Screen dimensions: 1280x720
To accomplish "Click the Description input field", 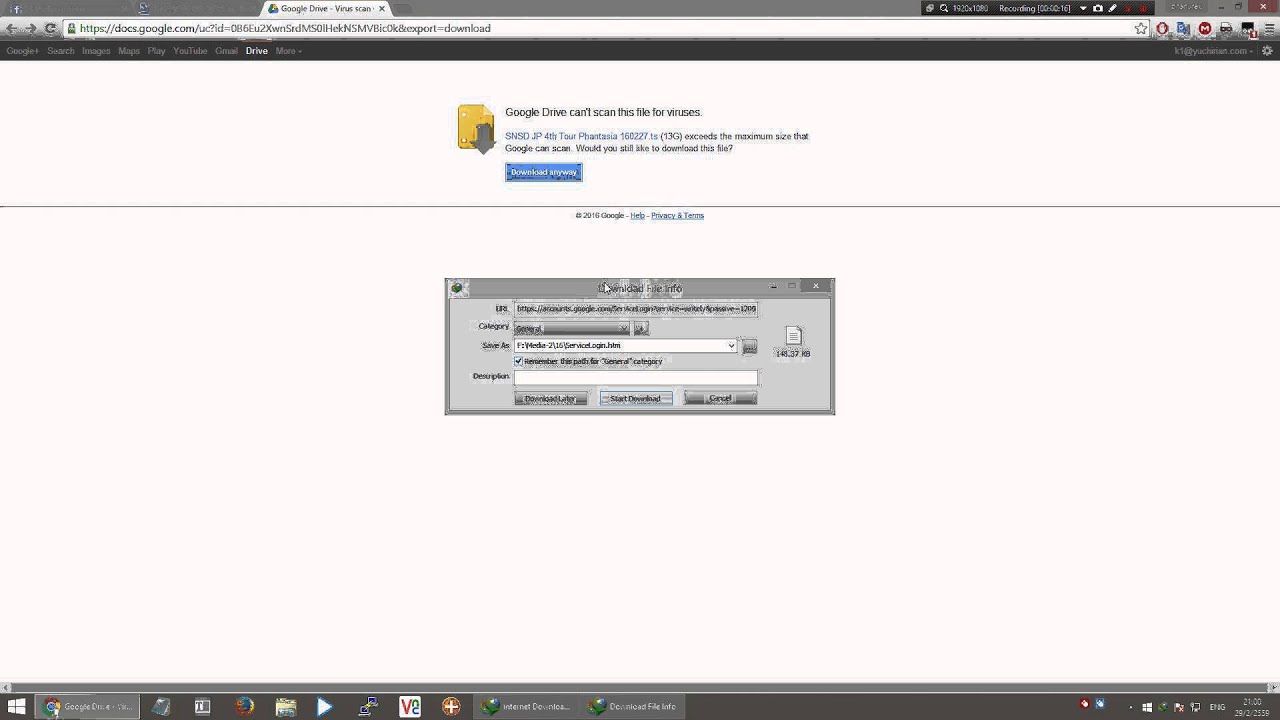I will point(636,377).
